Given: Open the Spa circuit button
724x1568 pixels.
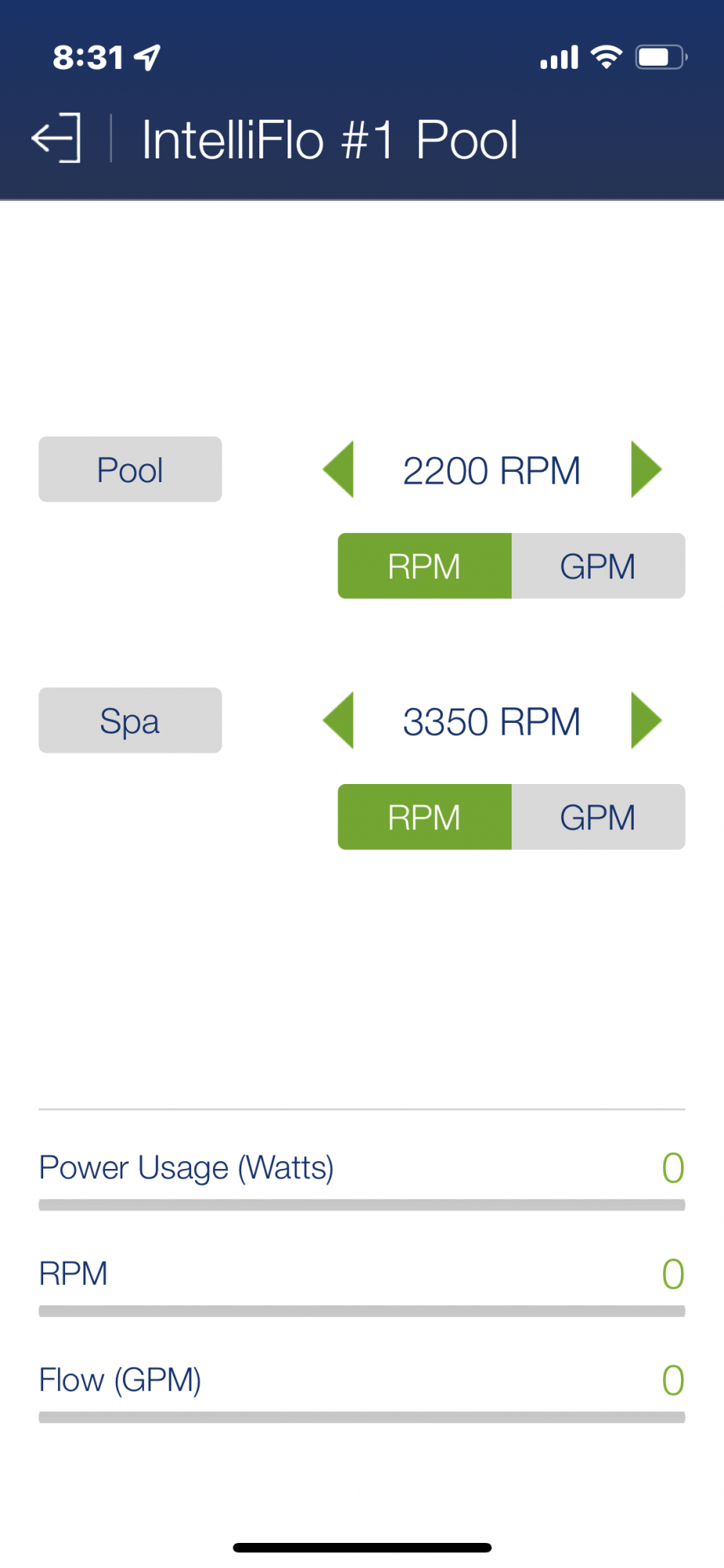Looking at the screenshot, I should click(130, 720).
